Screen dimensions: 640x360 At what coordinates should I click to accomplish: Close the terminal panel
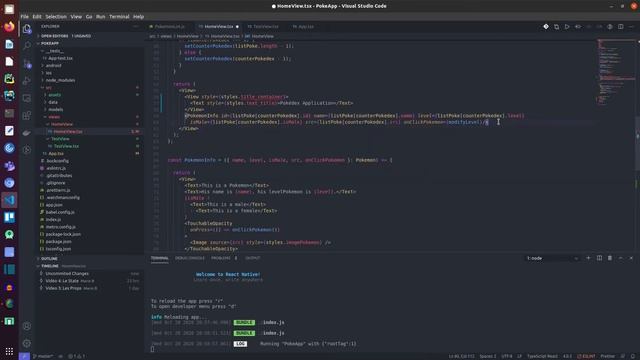click(631, 258)
